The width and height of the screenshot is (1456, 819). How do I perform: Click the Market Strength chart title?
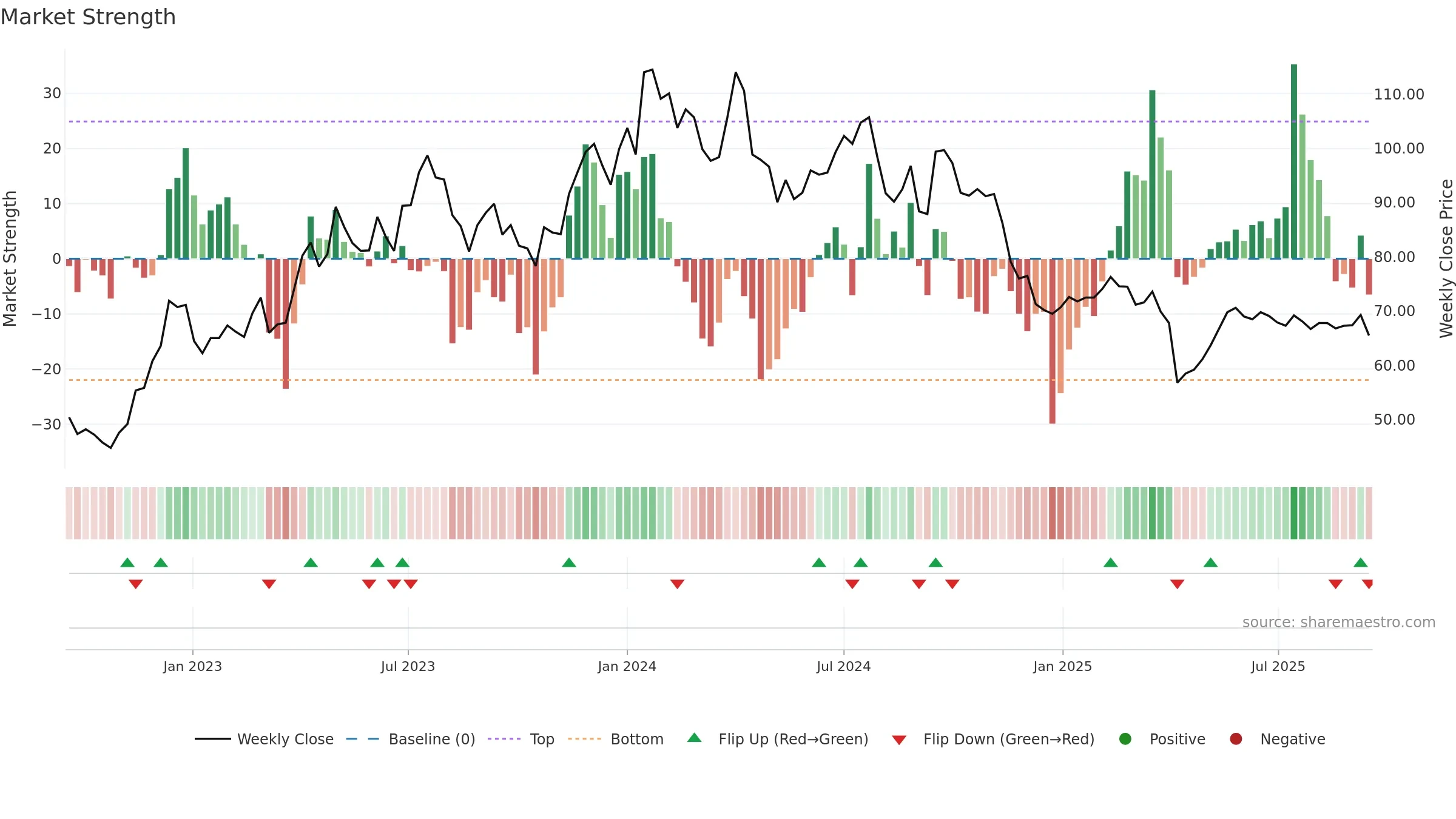pos(88,17)
